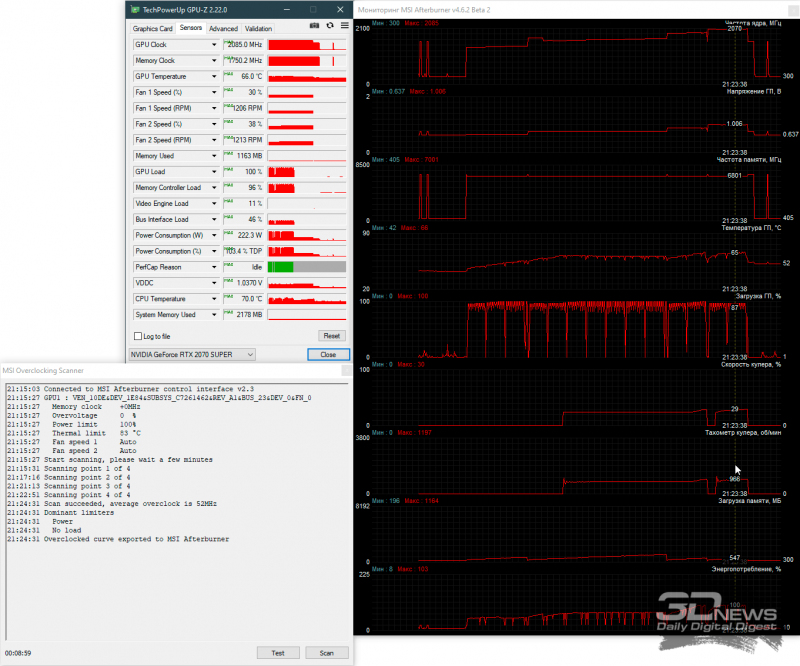Click the 'Scanning point 4 of 4' log line
The width and height of the screenshot is (800, 666).
tap(69, 495)
